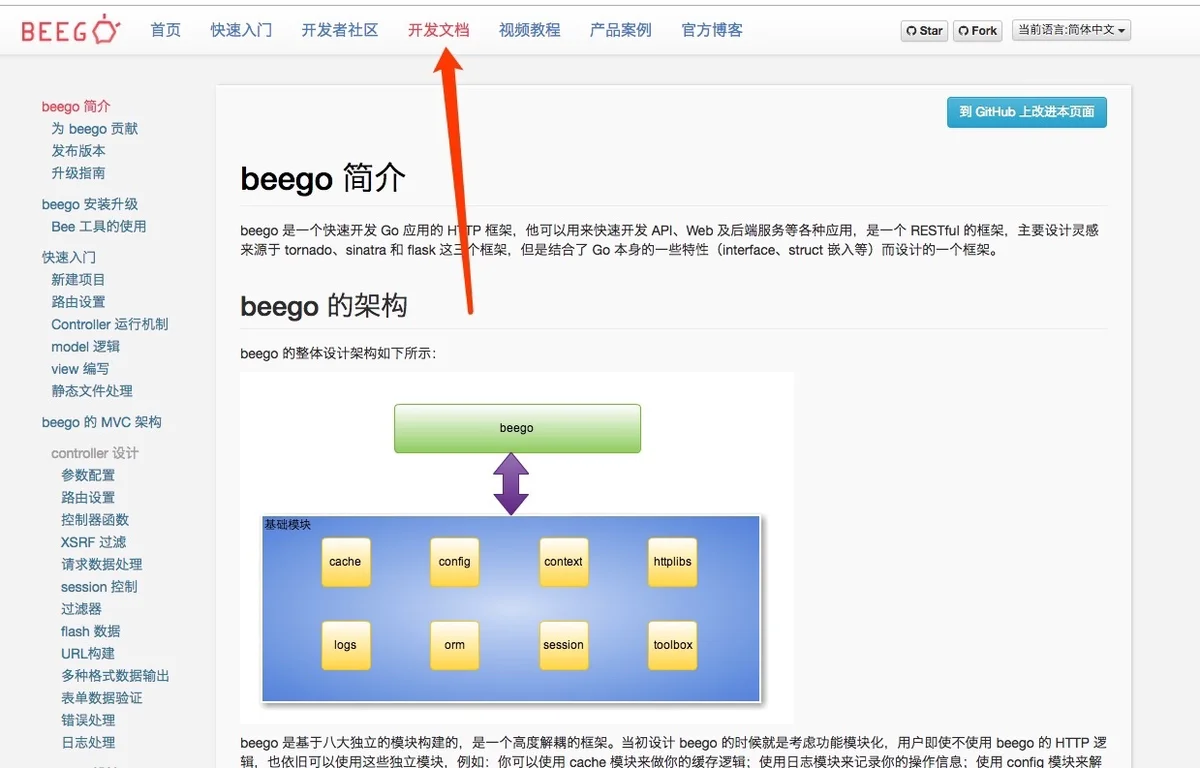Open URL构建 sidebar link
The width and height of the screenshot is (1200, 768).
[88, 653]
